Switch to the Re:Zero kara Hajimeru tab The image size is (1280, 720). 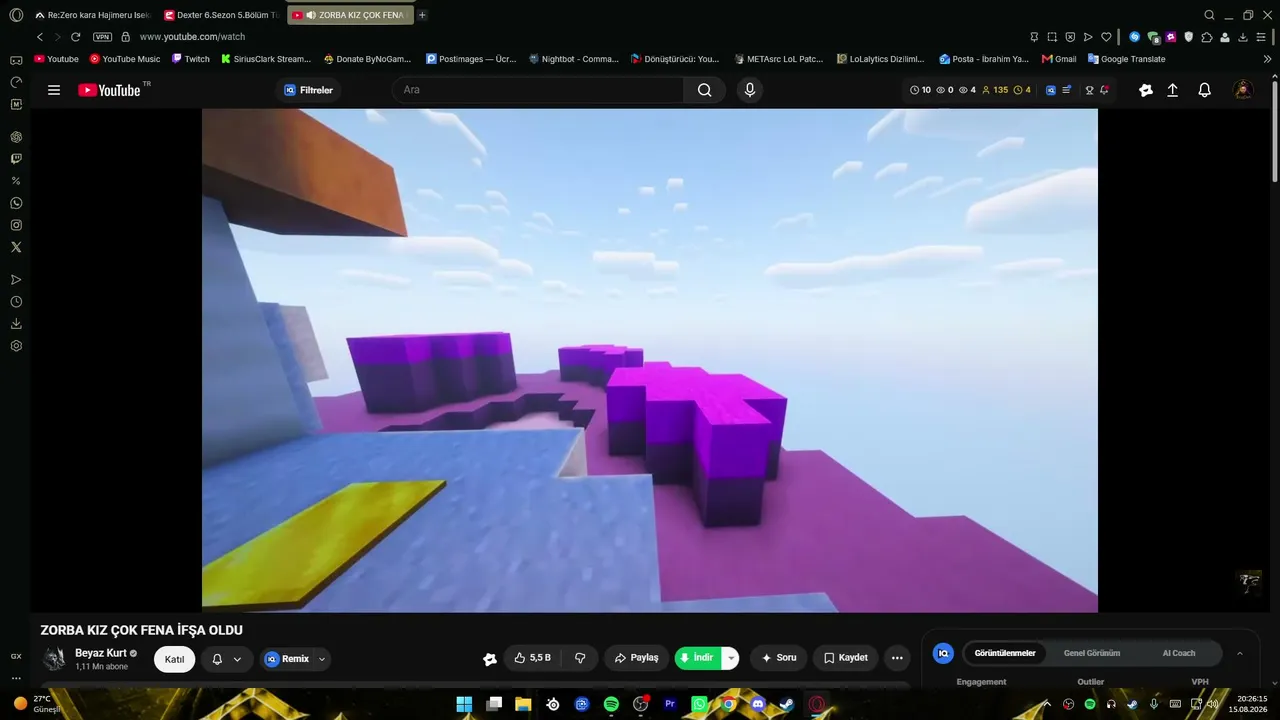click(x=93, y=15)
